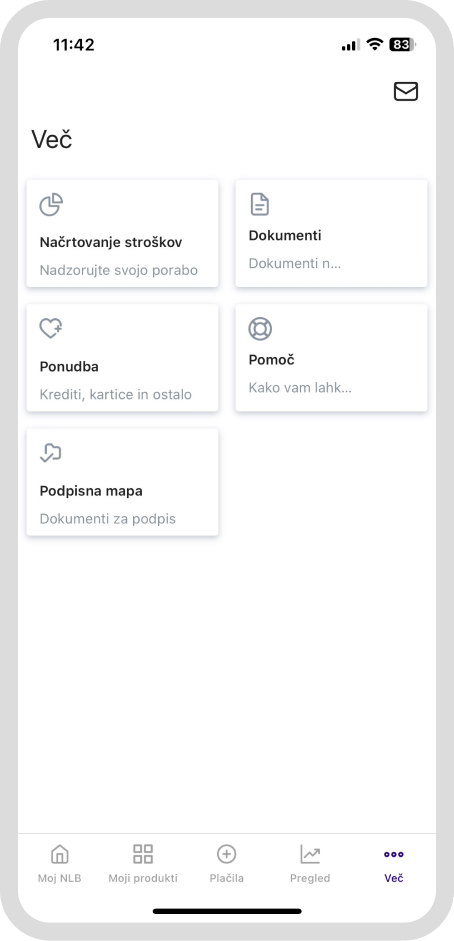Tap the heart plus icon for Ponudba
The width and height of the screenshot is (454, 941).
51,329
